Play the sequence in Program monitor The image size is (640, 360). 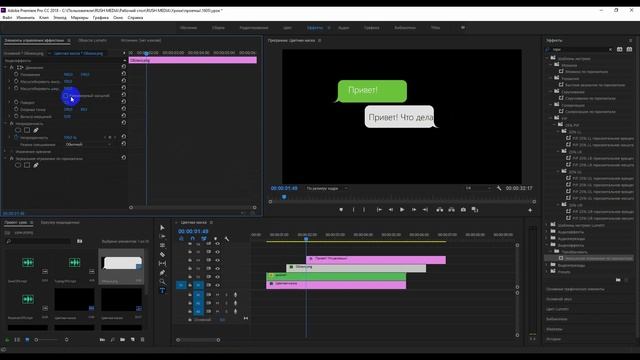click(402, 210)
